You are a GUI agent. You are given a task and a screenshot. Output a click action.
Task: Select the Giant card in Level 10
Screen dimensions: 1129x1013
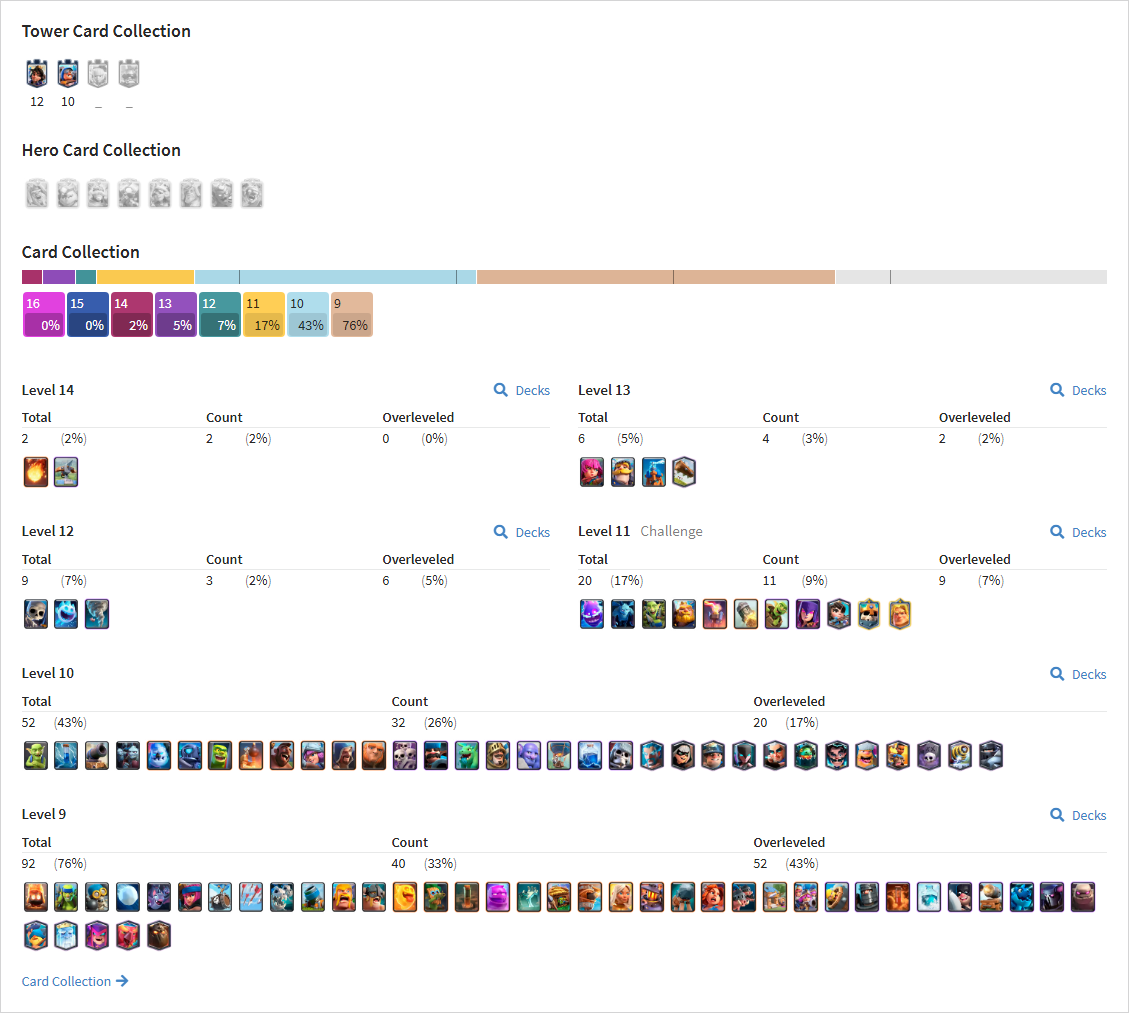pos(374,755)
